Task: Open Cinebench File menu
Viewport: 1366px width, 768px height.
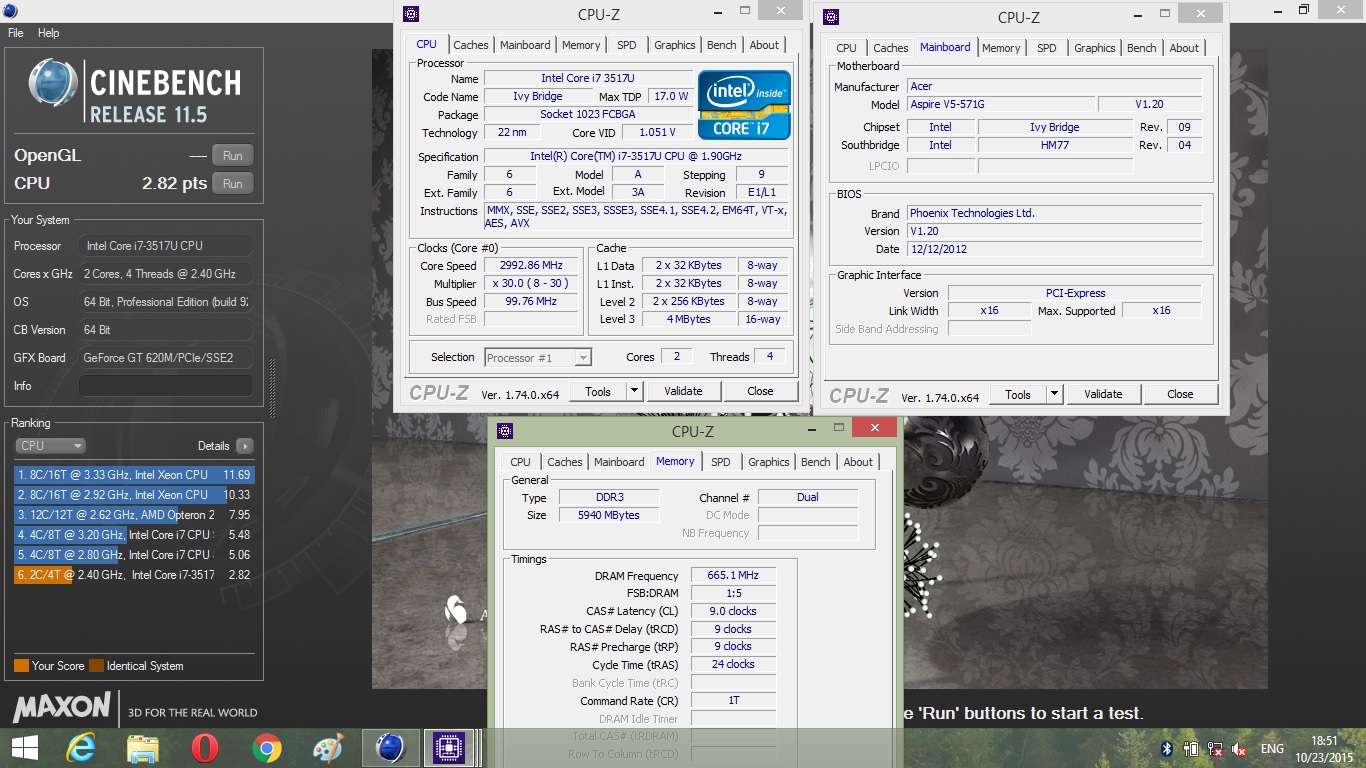Action: click(x=16, y=33)
